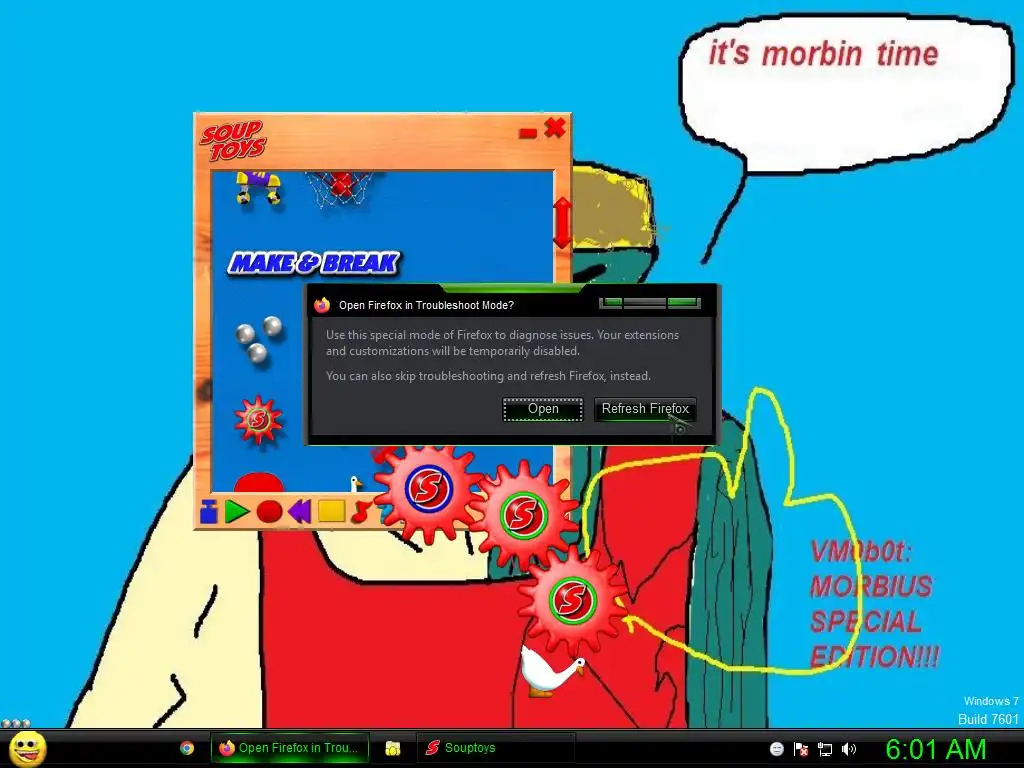Open the Action Center flag tray icon
Image resolution: width=1024 pixels, height=768 pixels.
click(801, 749)
